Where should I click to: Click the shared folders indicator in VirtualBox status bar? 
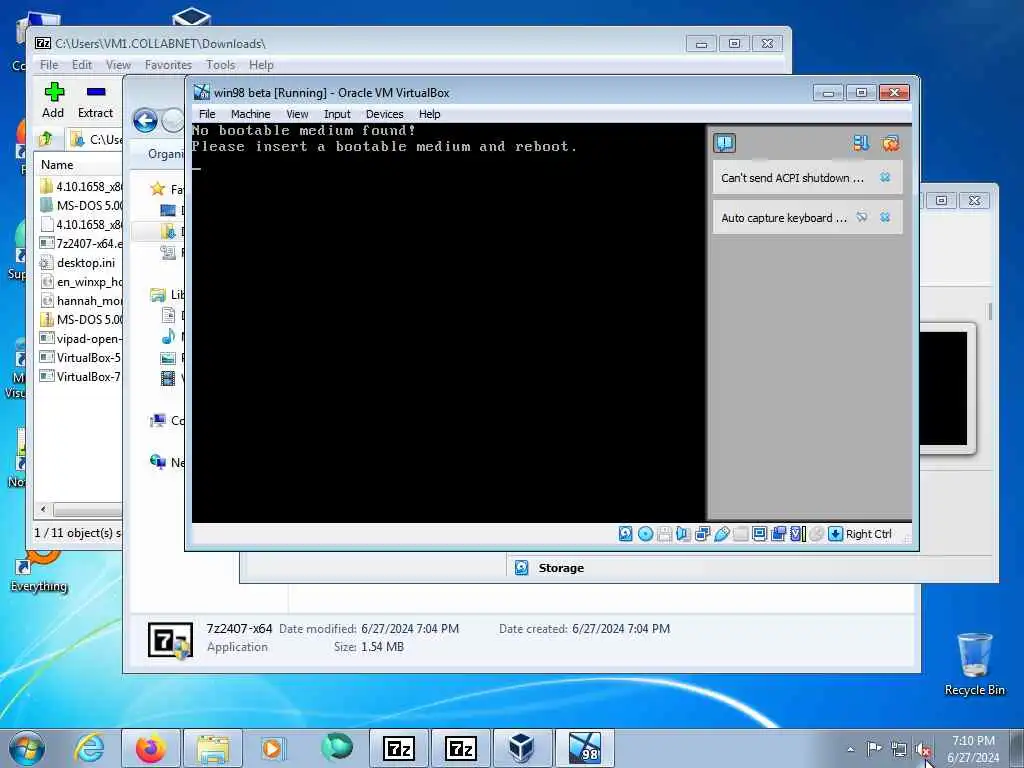[741, 534]
